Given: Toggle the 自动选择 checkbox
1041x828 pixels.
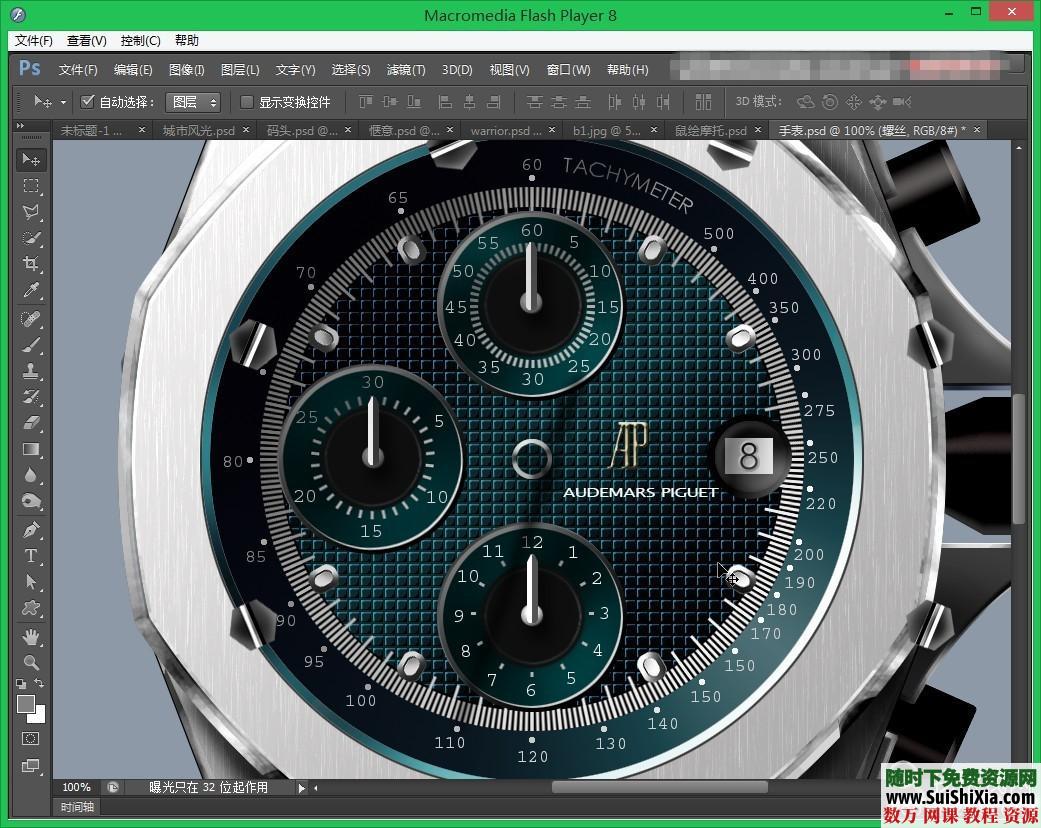Looking at the screenshot, I should click(x=87, y=101).
